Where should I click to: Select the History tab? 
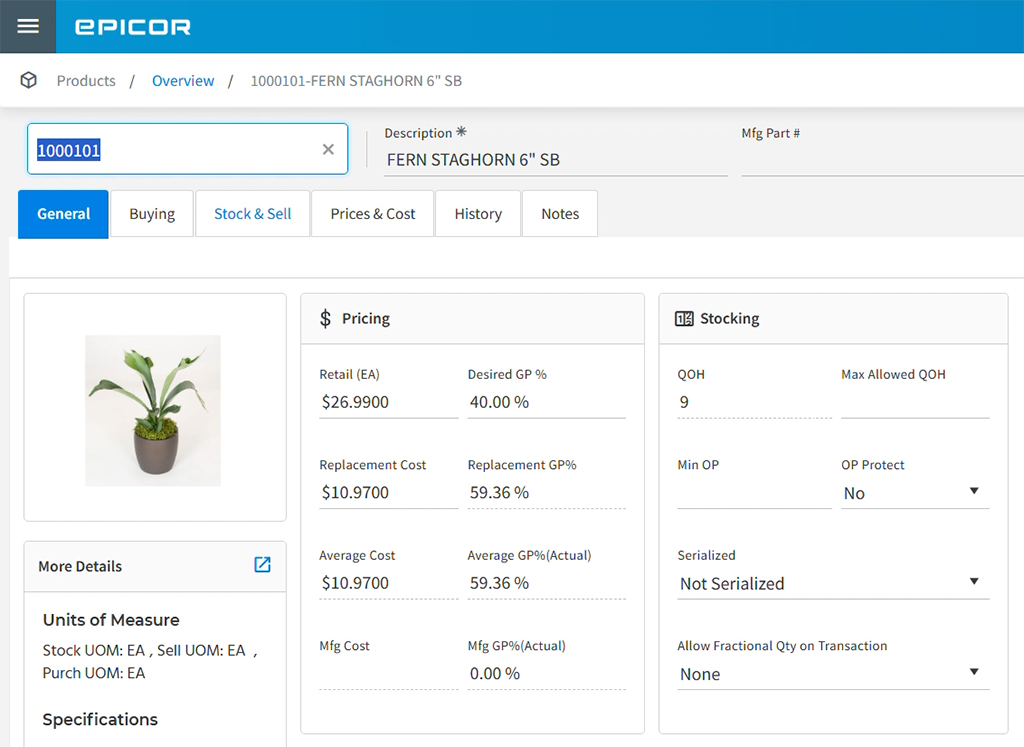pos(477,213)
